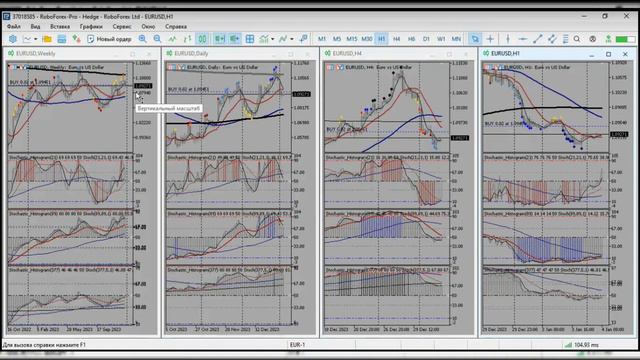The width and height of the screenshot is (640, 360).
Task: Click EUR-1 profile name in status bar
Action: tap(298, 345)
